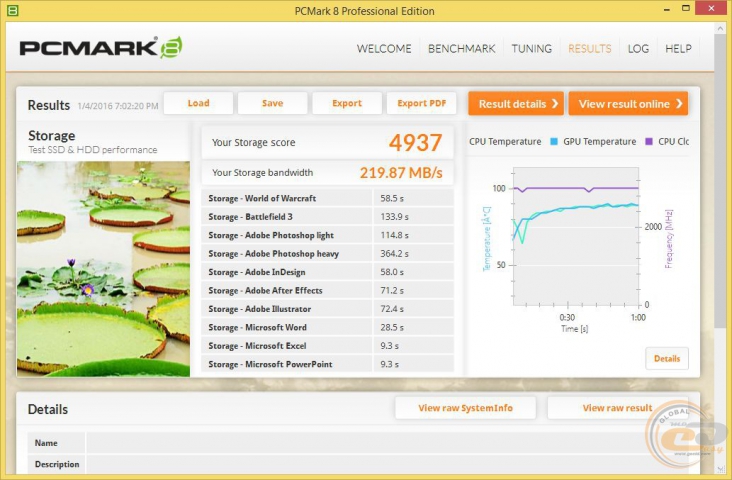The image size is (732, 480).
Task: Click the CPU Temperature legend label
Action: point(505,141)
